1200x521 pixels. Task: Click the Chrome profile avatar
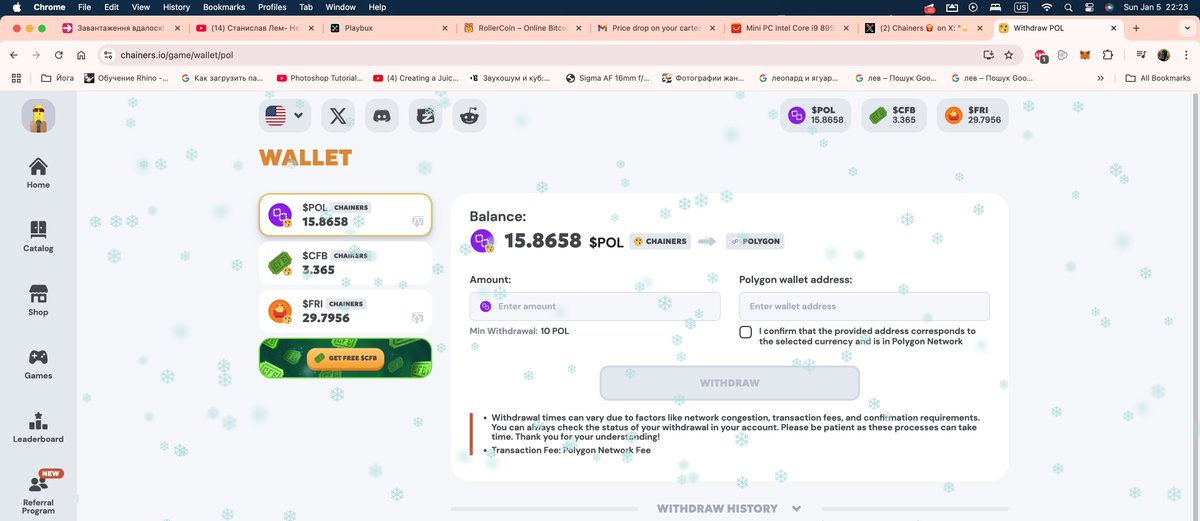(1164, 55)
